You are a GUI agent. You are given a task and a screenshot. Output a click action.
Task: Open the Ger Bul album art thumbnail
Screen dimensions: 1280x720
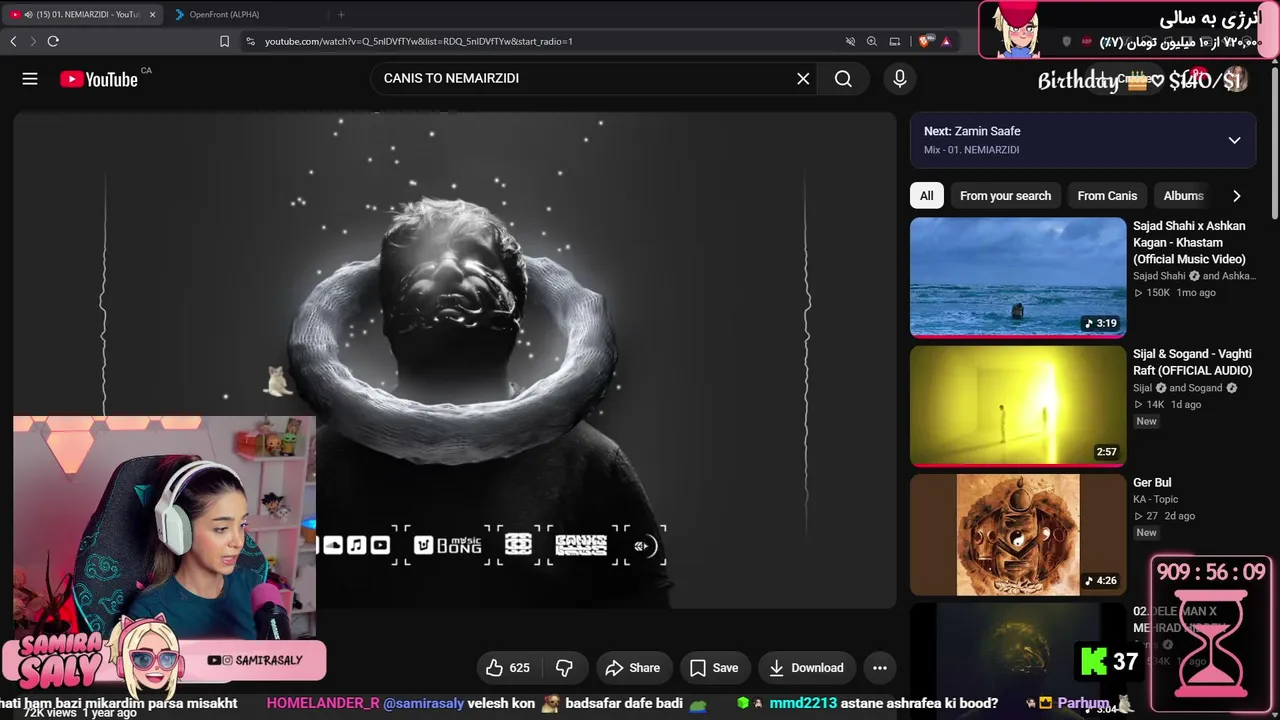point(1018,534)
